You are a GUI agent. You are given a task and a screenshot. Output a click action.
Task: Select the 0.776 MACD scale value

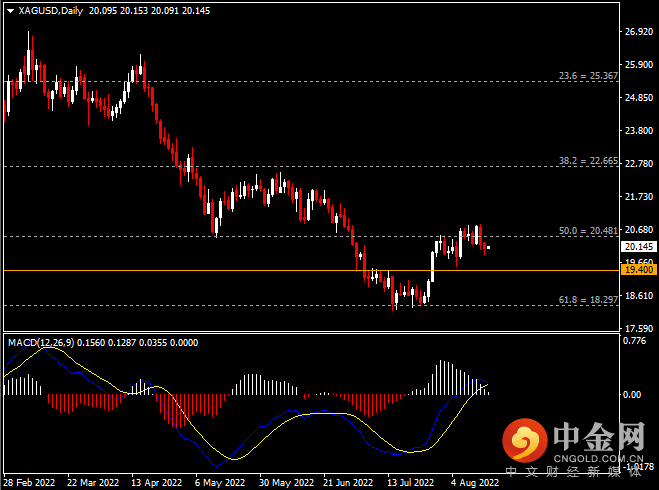(x=634, y=341)
